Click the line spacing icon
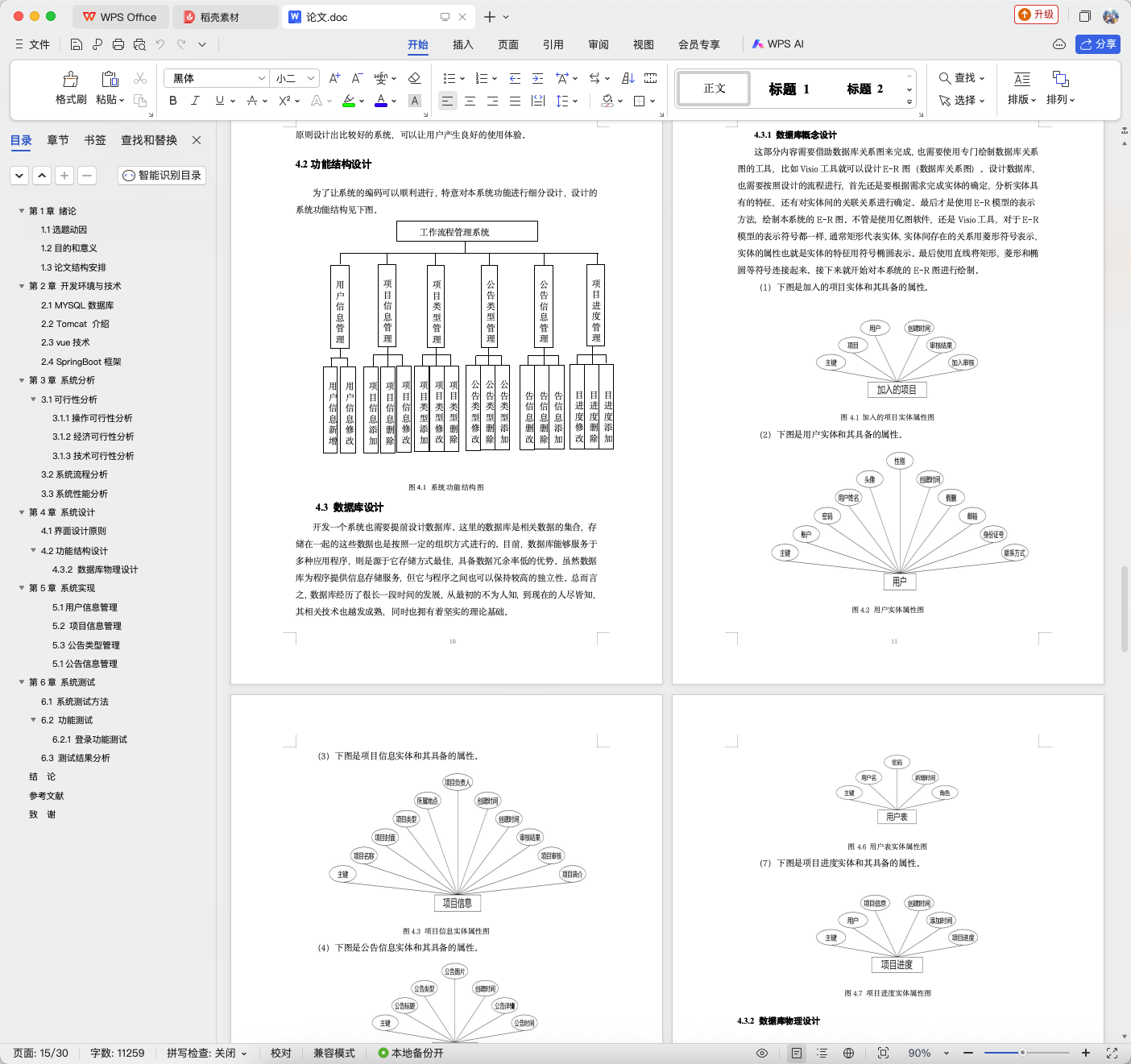Viewport: 1131px width, 1064px height. (x=562, y=101)
